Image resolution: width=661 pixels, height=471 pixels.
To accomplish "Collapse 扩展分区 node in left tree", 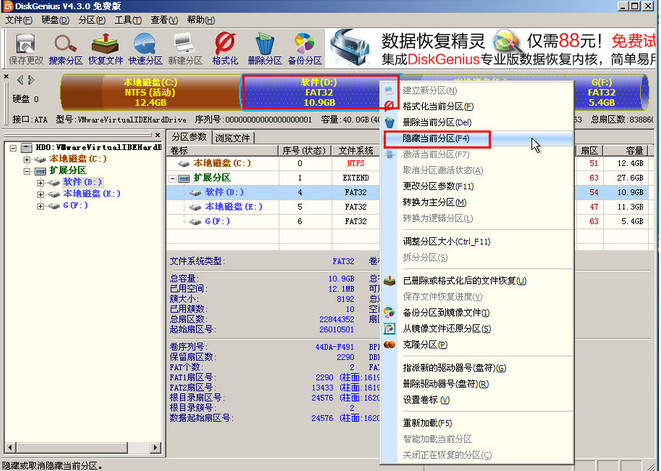I will point(27,171).
